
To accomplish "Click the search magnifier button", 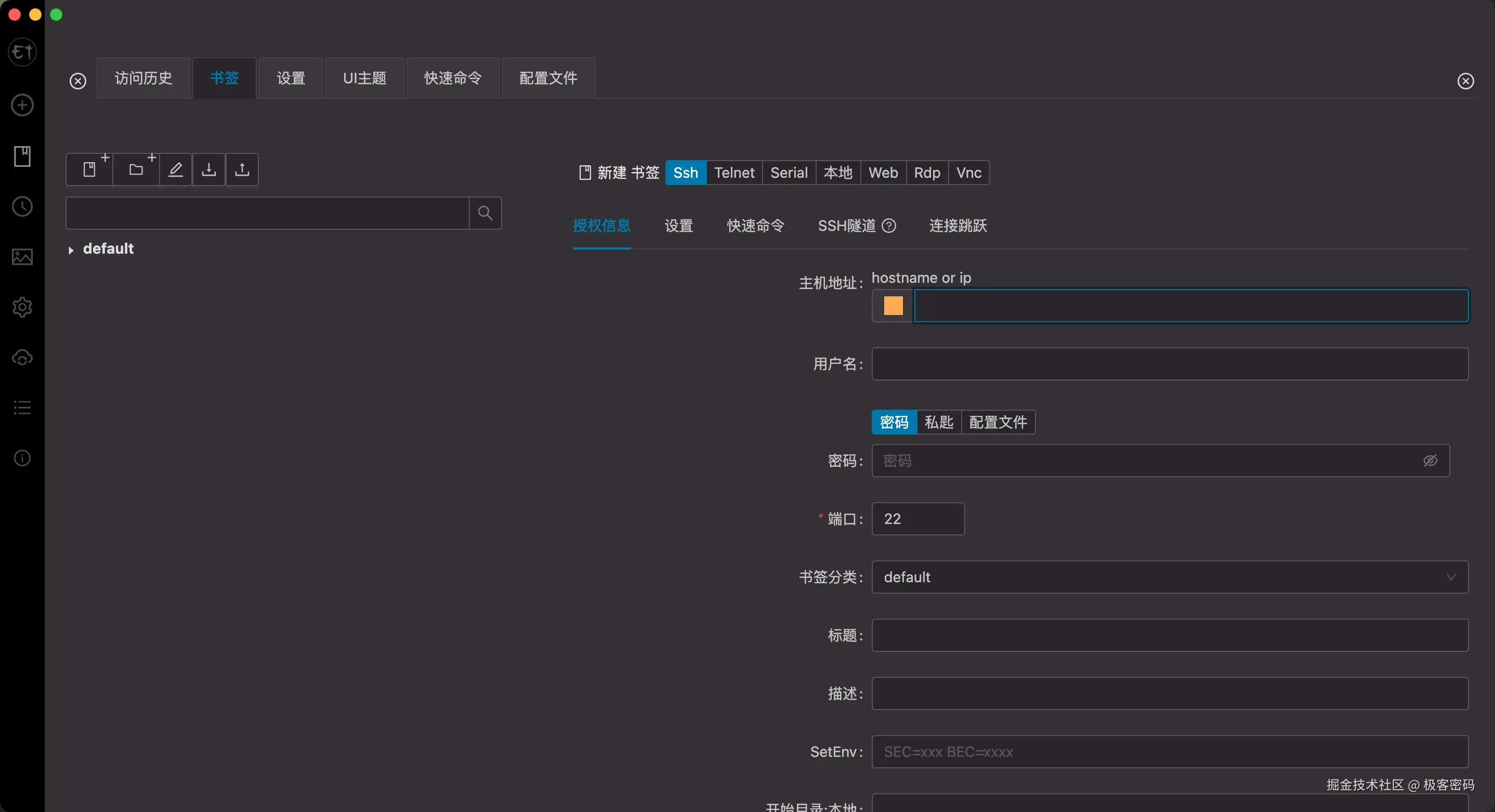I will (x=485, y=213).
